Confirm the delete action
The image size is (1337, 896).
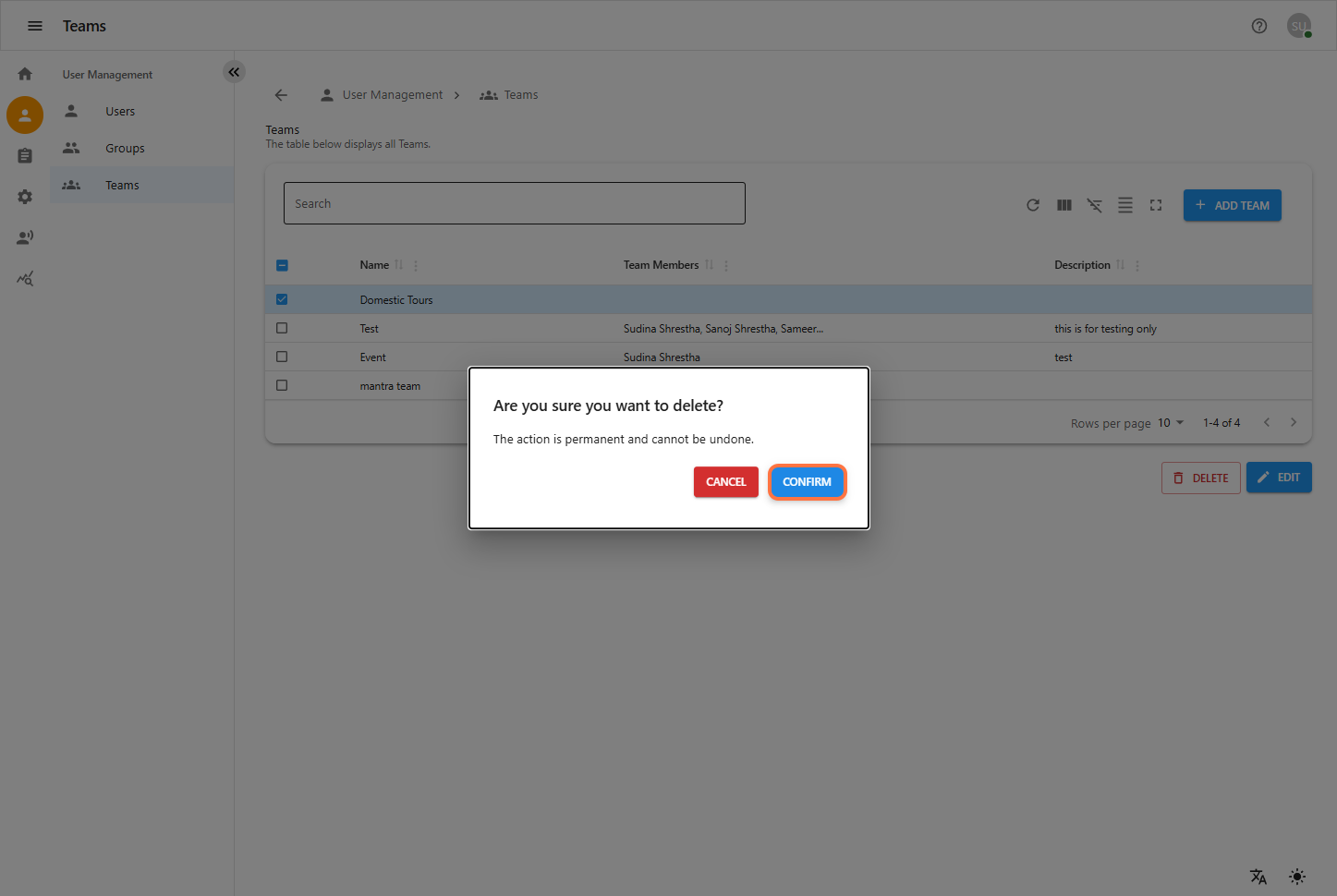(807, 482)
